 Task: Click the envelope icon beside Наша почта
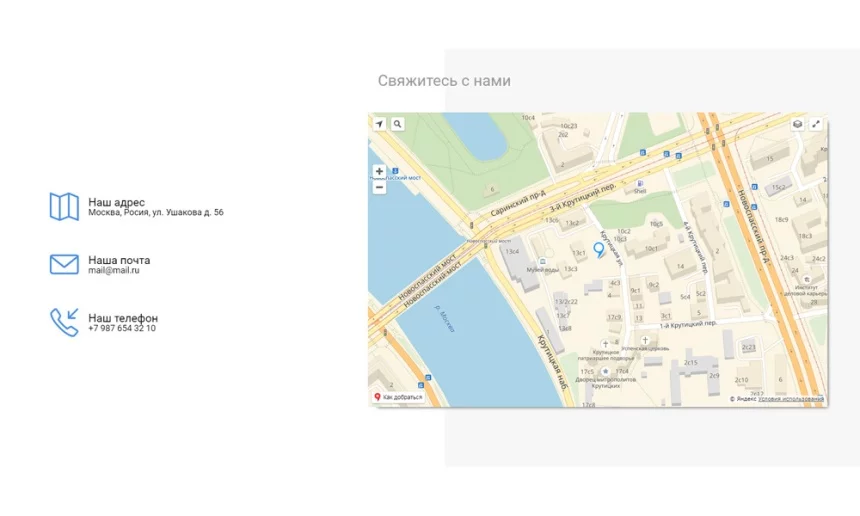(64, 264)
